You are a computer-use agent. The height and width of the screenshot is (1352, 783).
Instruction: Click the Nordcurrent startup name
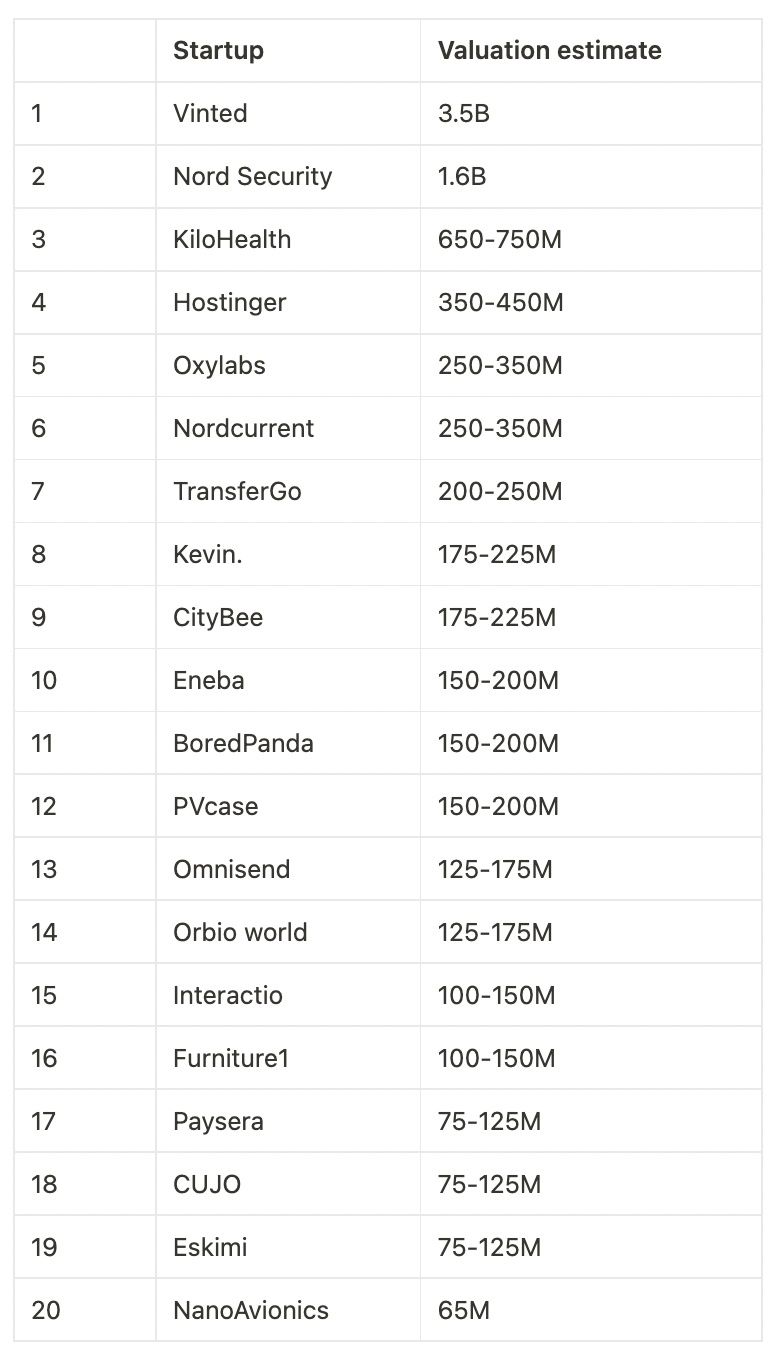click(x=243, y=428)
